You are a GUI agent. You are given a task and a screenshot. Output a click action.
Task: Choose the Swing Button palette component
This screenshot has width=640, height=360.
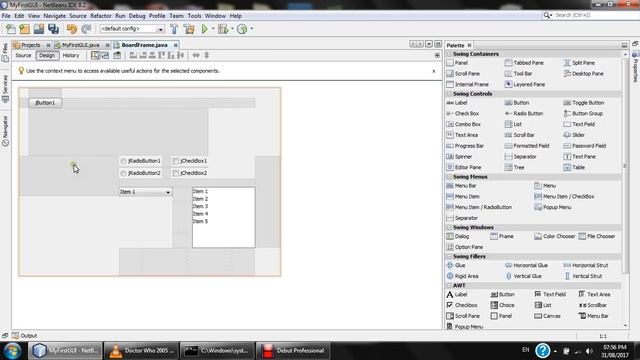(517, 103)
